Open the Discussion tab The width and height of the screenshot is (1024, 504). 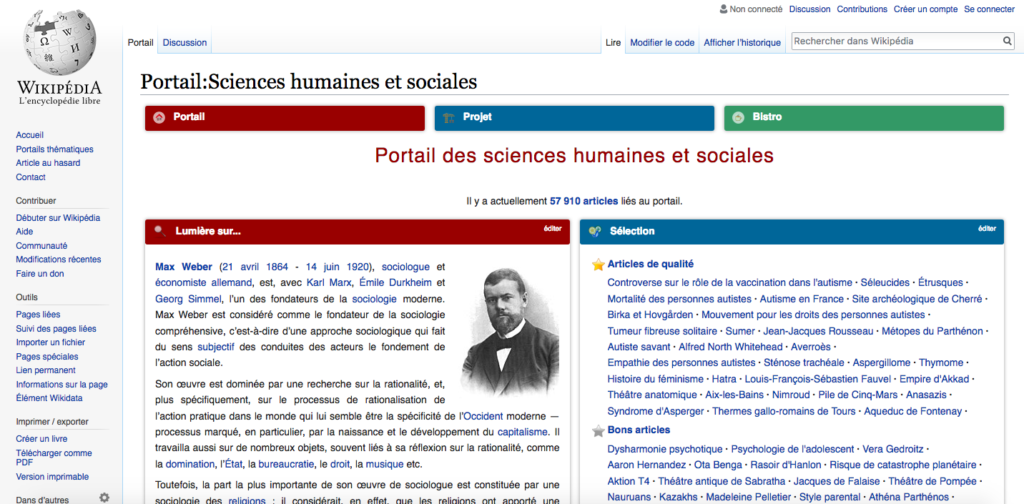click(x=185, y=42)
